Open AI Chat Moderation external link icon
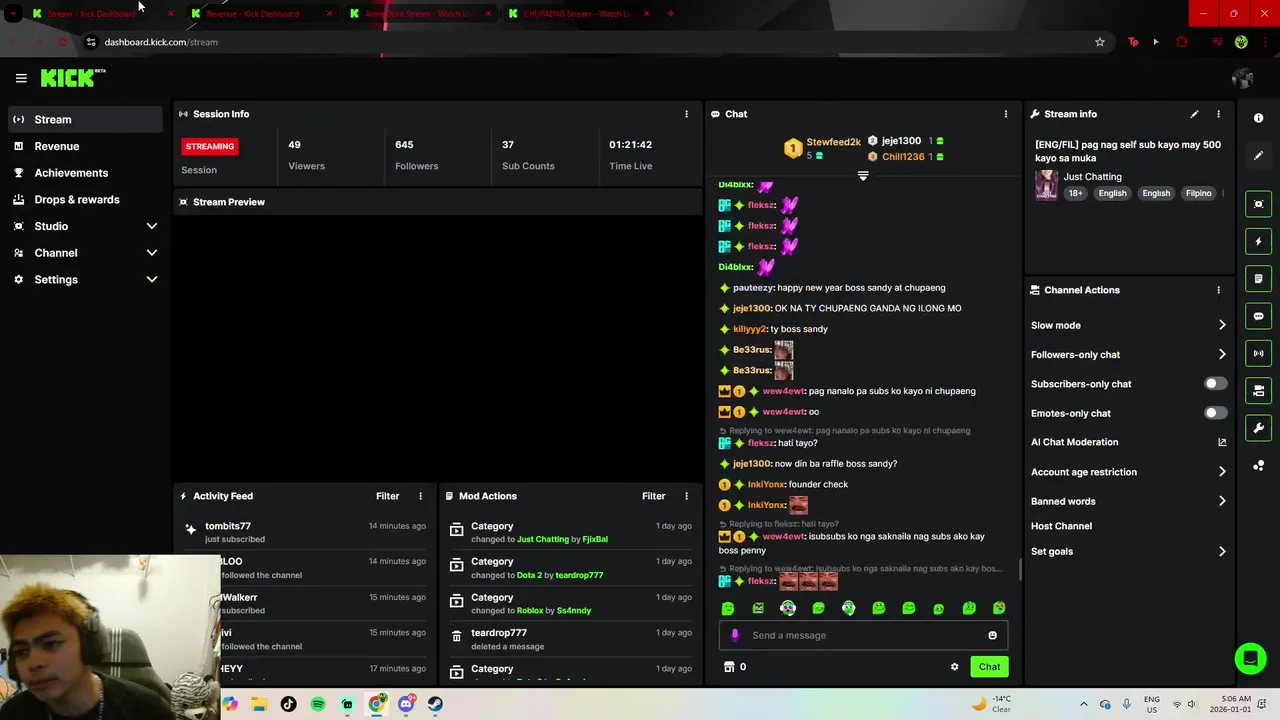This screenshot has height=720, width=1280. 1222,442
